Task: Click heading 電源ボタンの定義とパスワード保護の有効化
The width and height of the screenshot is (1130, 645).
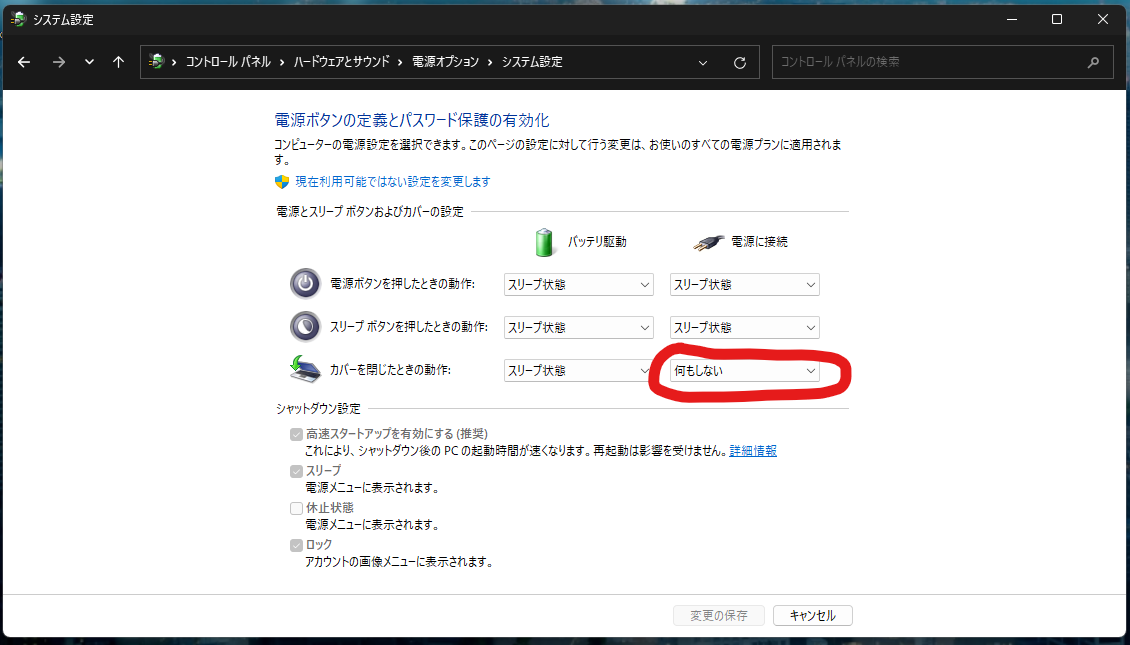Action: click(411, 120)
